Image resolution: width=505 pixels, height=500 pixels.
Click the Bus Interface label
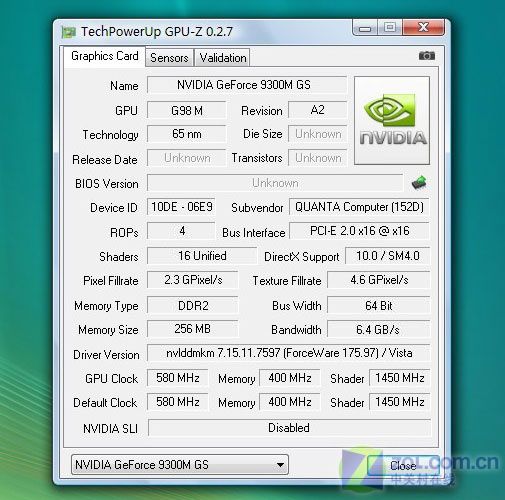(x=254, y=233)
